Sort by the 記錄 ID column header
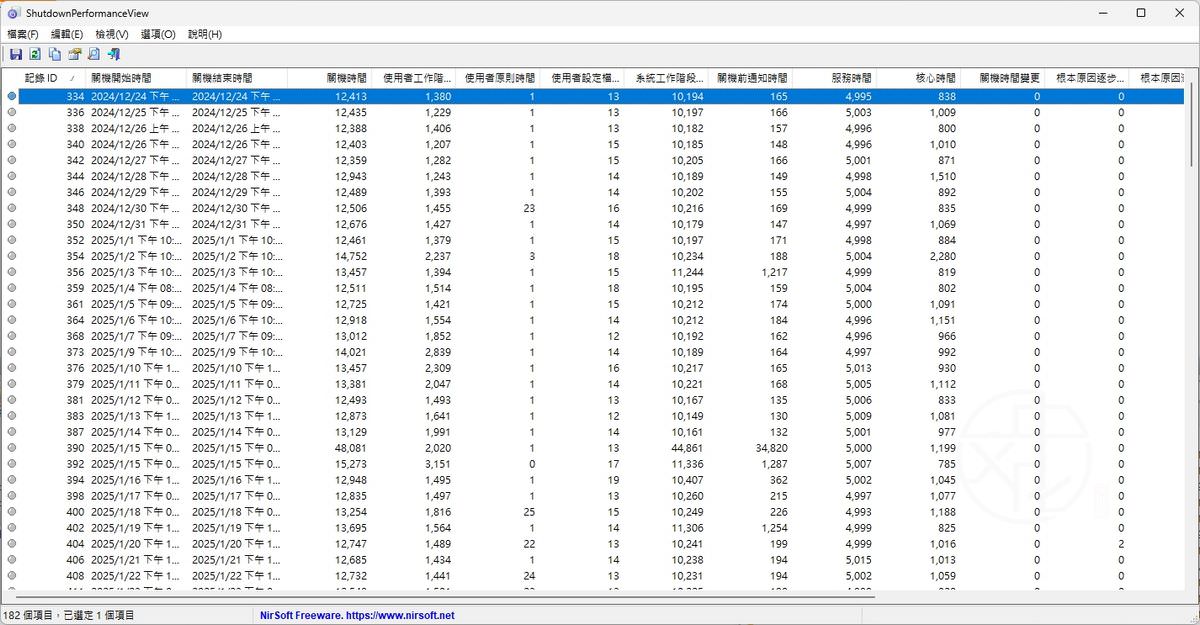The width and height of the screenshot is (1200, 625). 43,77
